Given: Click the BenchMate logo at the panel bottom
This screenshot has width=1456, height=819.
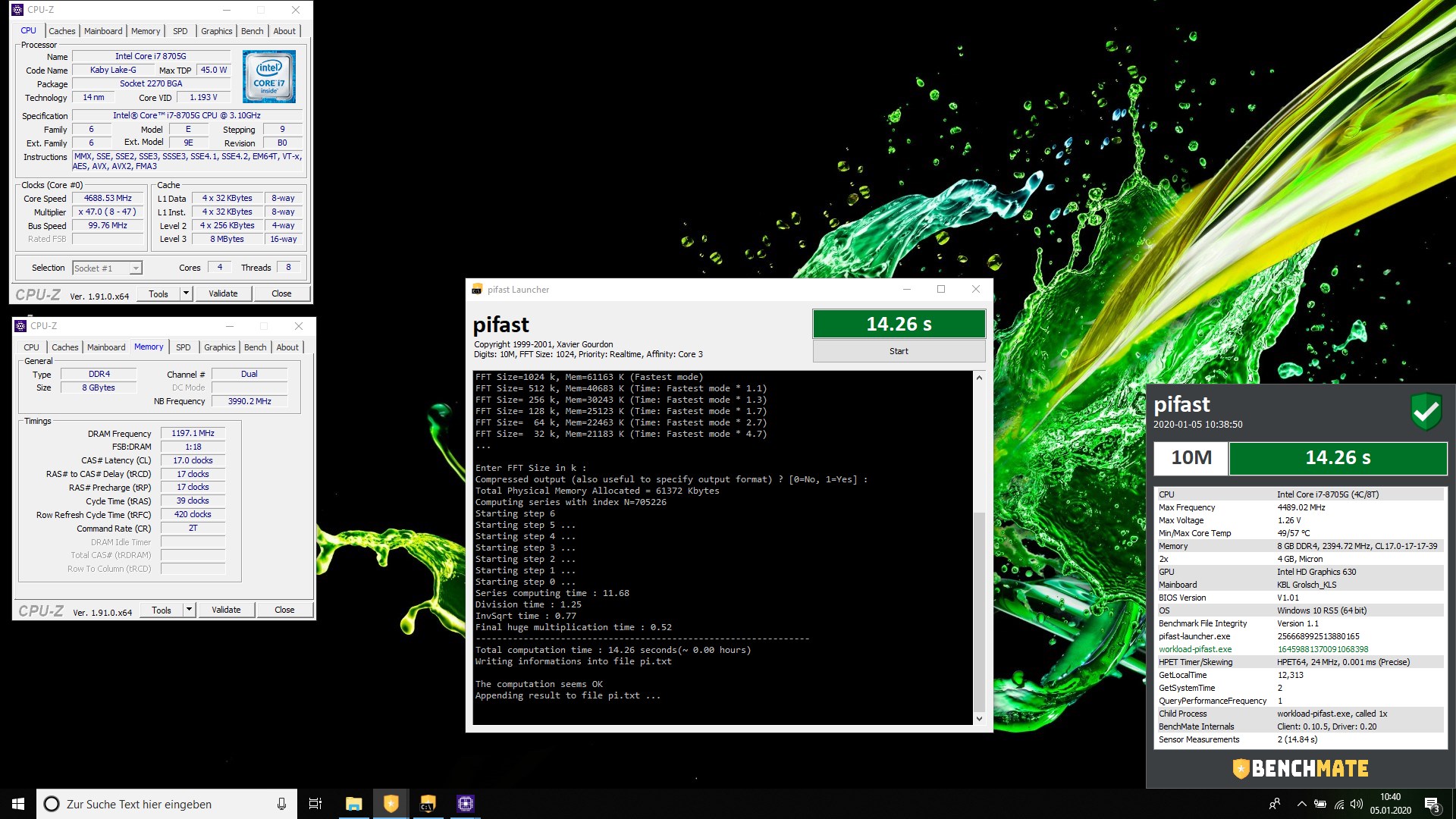Looking at the screenshot, I should [1301, 769].
